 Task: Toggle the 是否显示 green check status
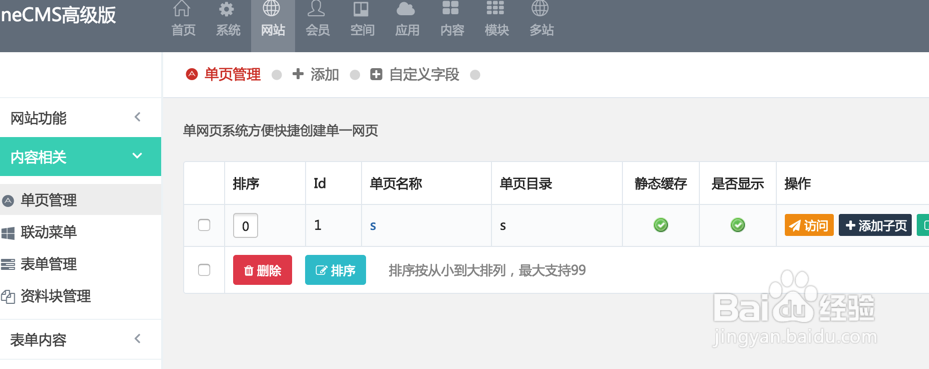738,225
